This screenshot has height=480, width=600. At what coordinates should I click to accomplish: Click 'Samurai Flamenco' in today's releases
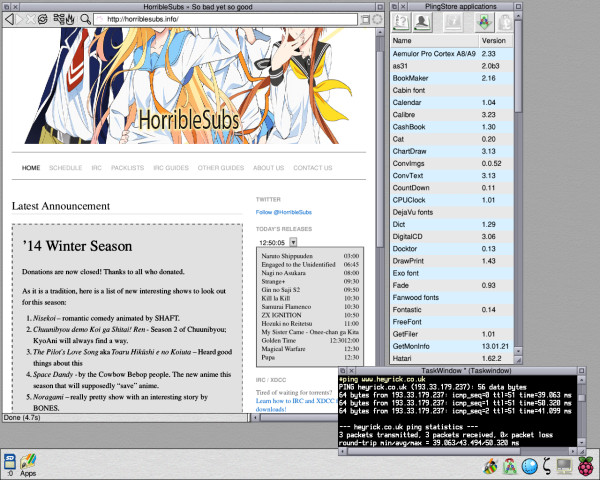pos(286,307)
